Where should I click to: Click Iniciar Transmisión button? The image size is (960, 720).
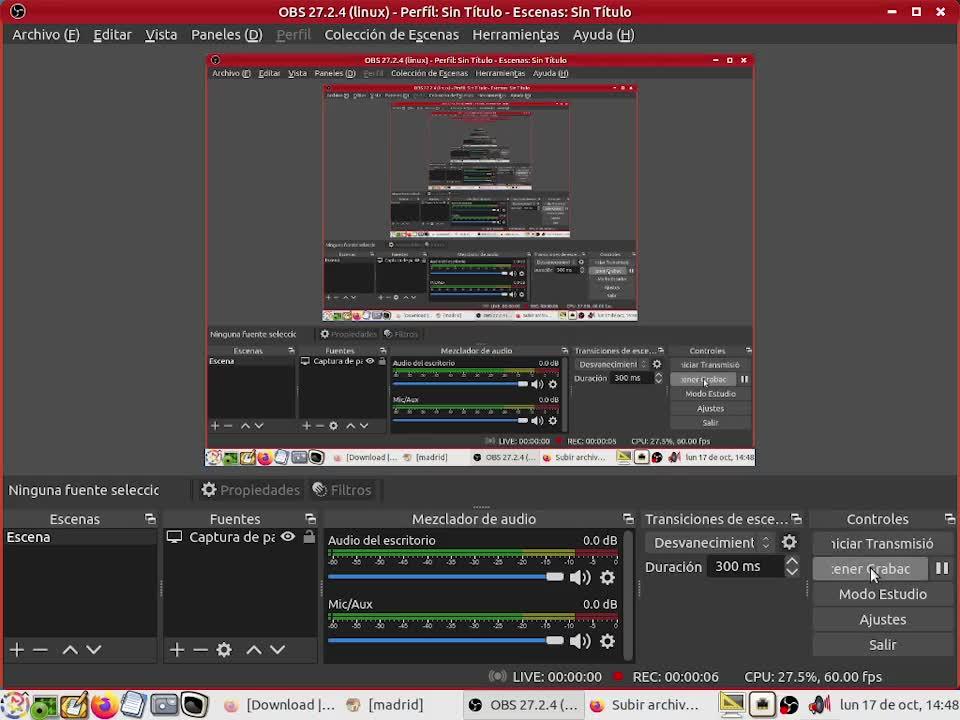click(882, 544)
